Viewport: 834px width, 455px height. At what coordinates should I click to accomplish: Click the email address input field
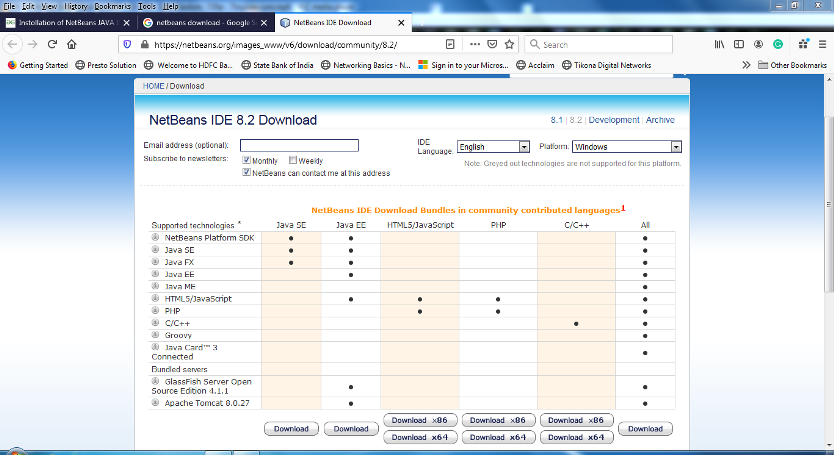(299, 145)
